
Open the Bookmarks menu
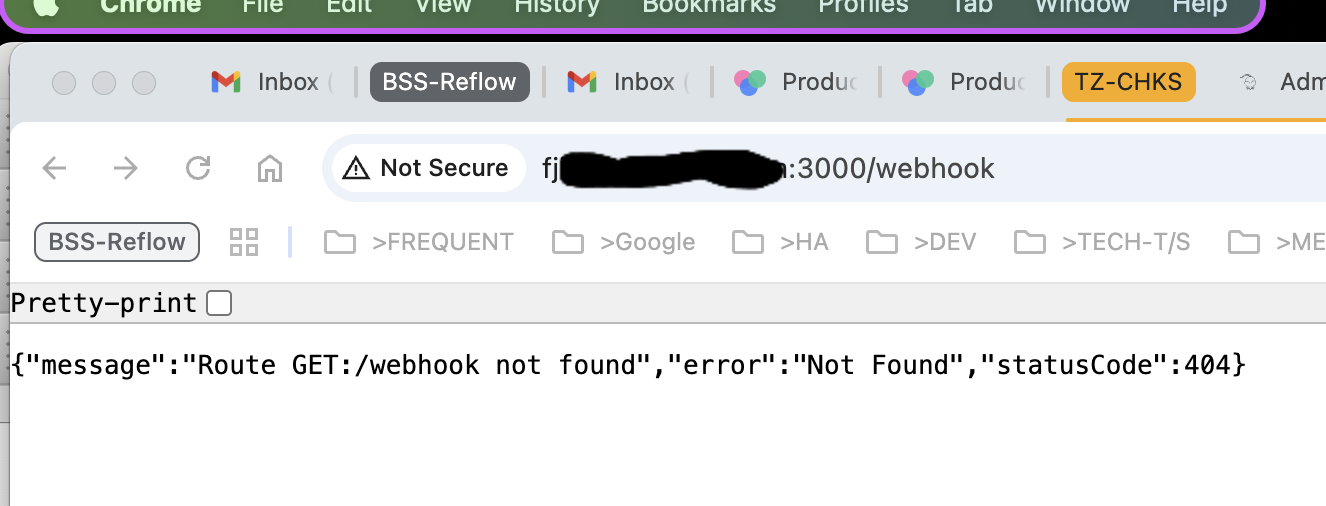point(709,6)
